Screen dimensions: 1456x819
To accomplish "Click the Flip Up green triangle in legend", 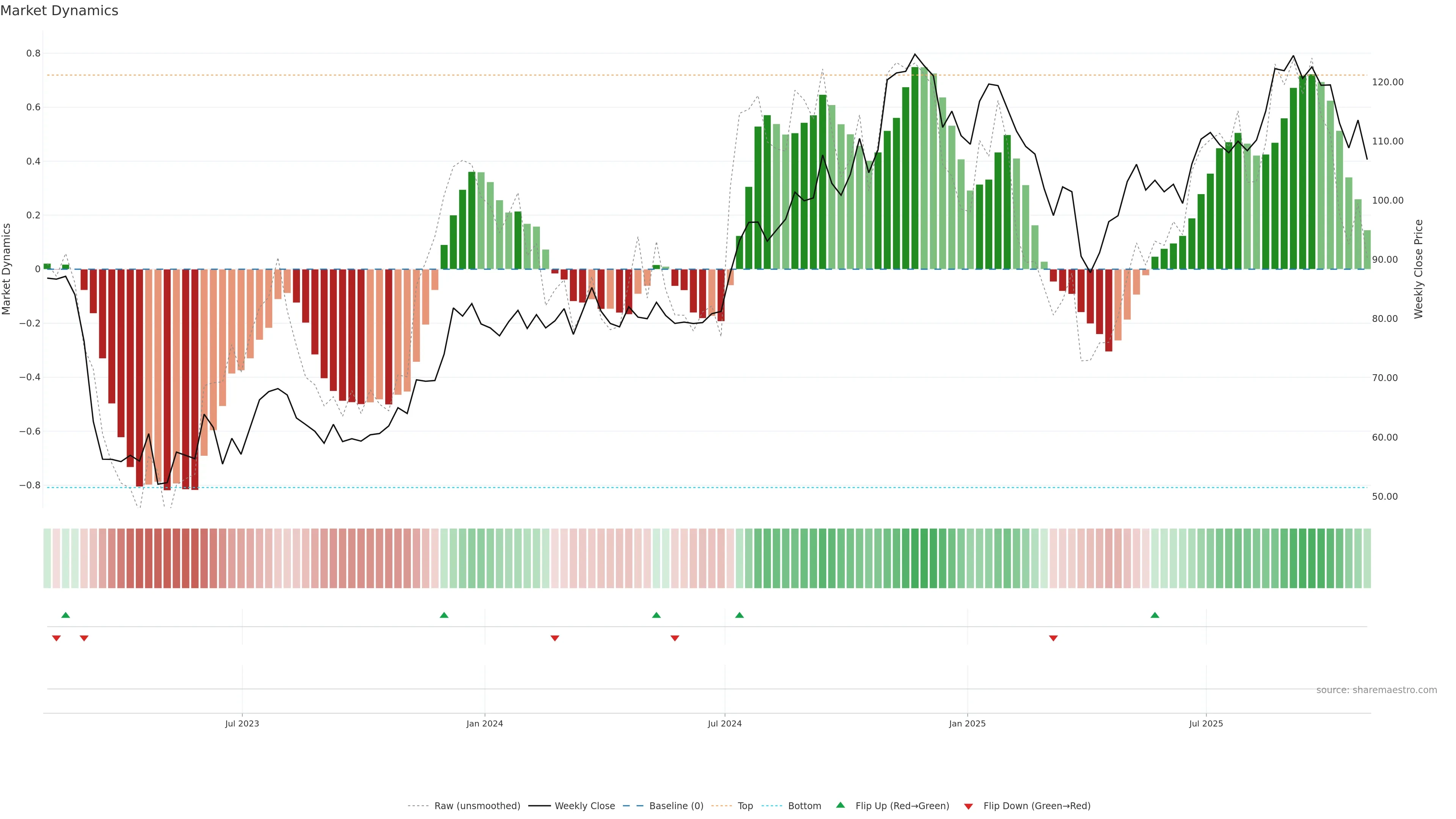I will point(840,805).
